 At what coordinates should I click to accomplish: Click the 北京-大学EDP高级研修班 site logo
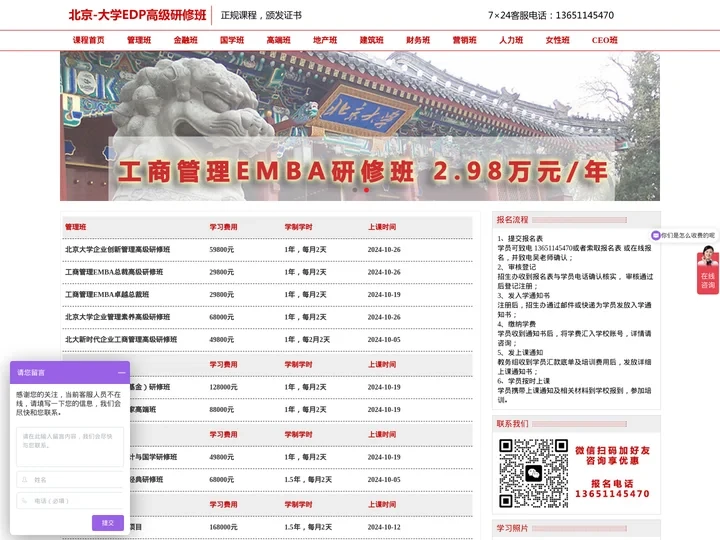tap(137, 15)
